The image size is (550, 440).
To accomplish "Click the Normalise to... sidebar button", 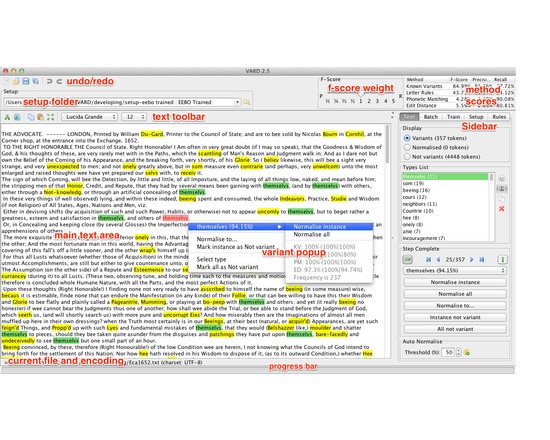I will [455, 306].
